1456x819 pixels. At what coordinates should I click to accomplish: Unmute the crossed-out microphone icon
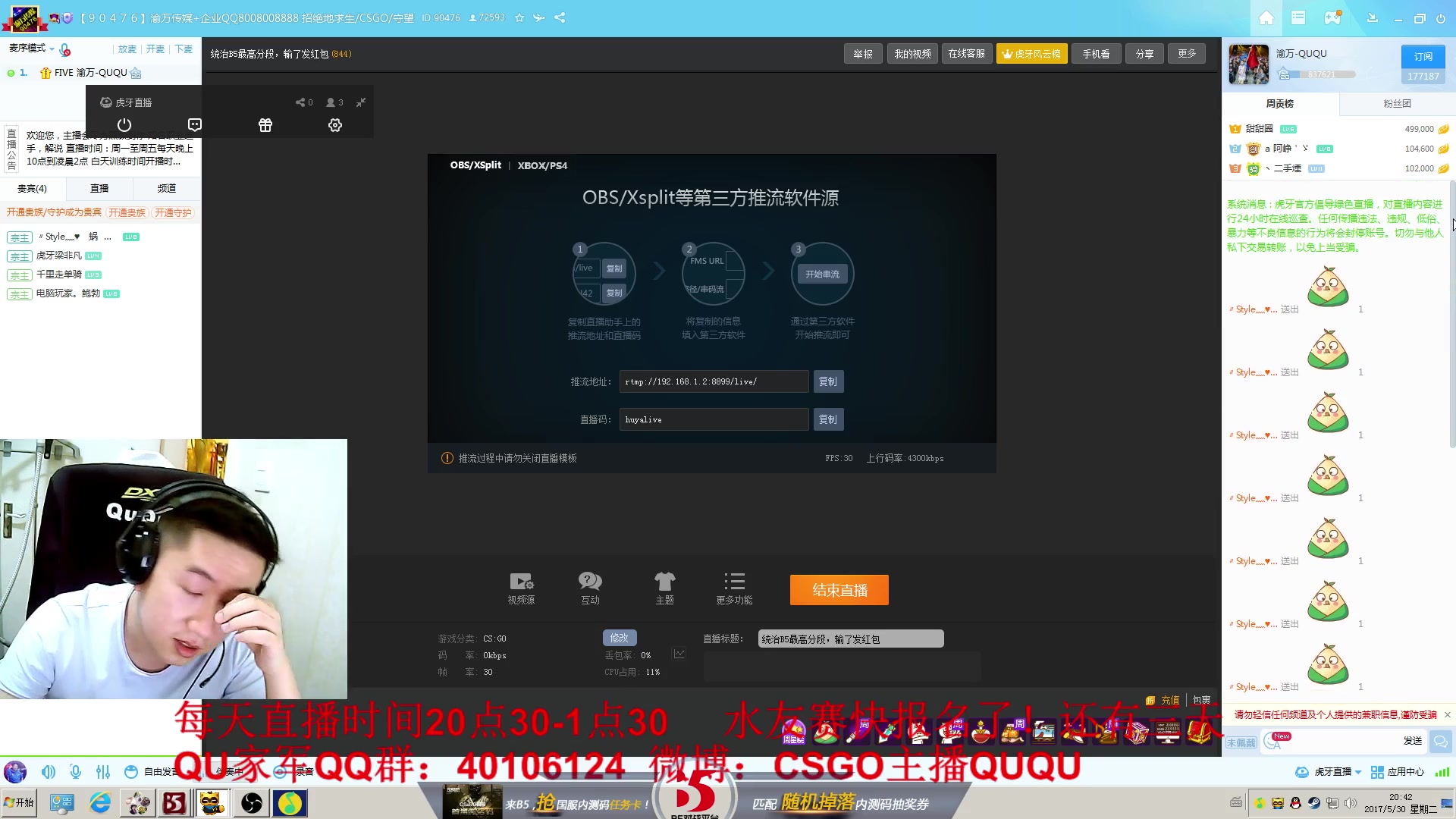coord(66,49)
